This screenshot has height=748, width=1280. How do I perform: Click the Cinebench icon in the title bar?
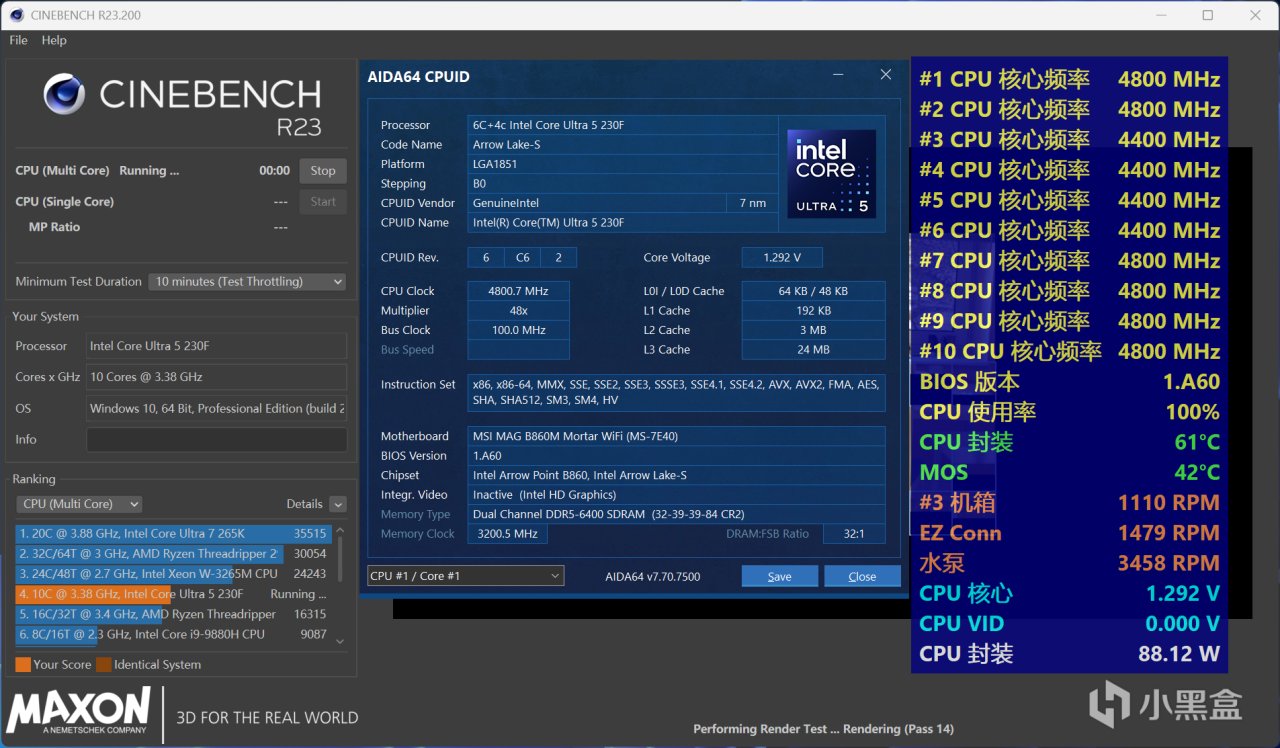pos(17,15)
